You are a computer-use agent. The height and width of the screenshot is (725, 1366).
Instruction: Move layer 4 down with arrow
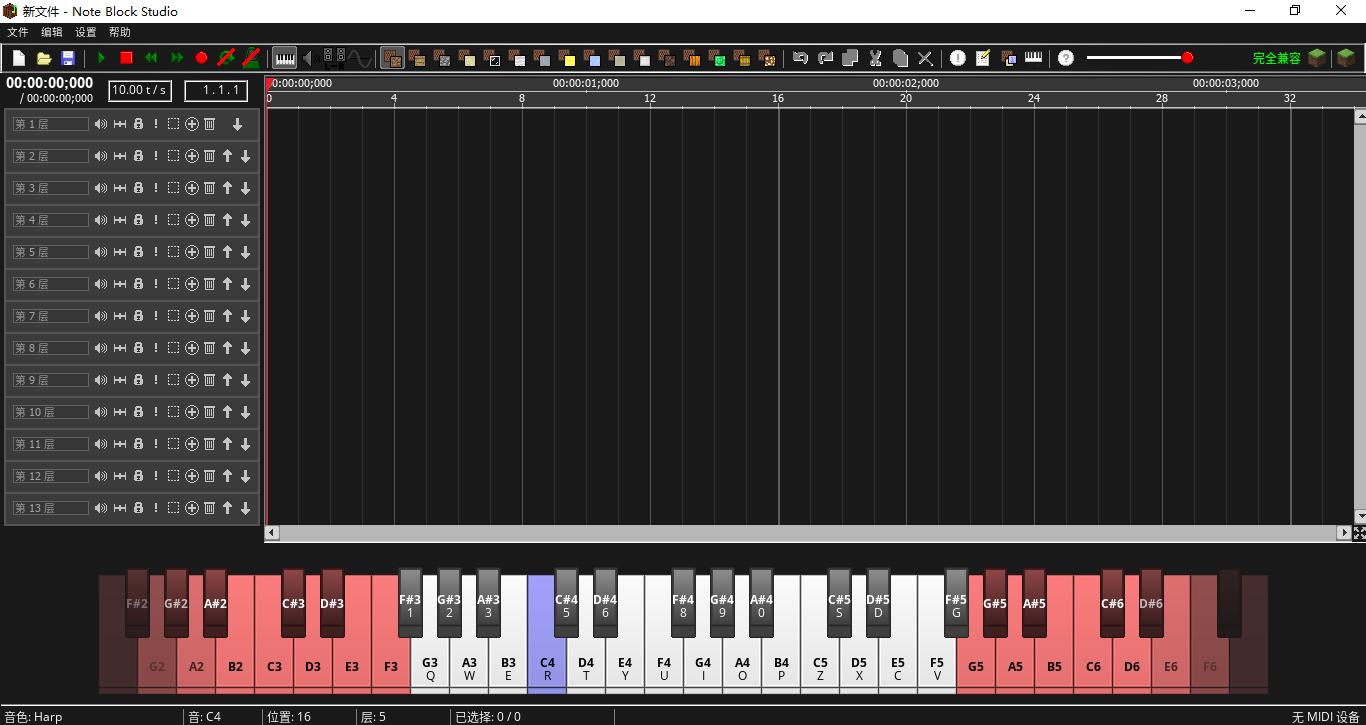click(245, 220)
